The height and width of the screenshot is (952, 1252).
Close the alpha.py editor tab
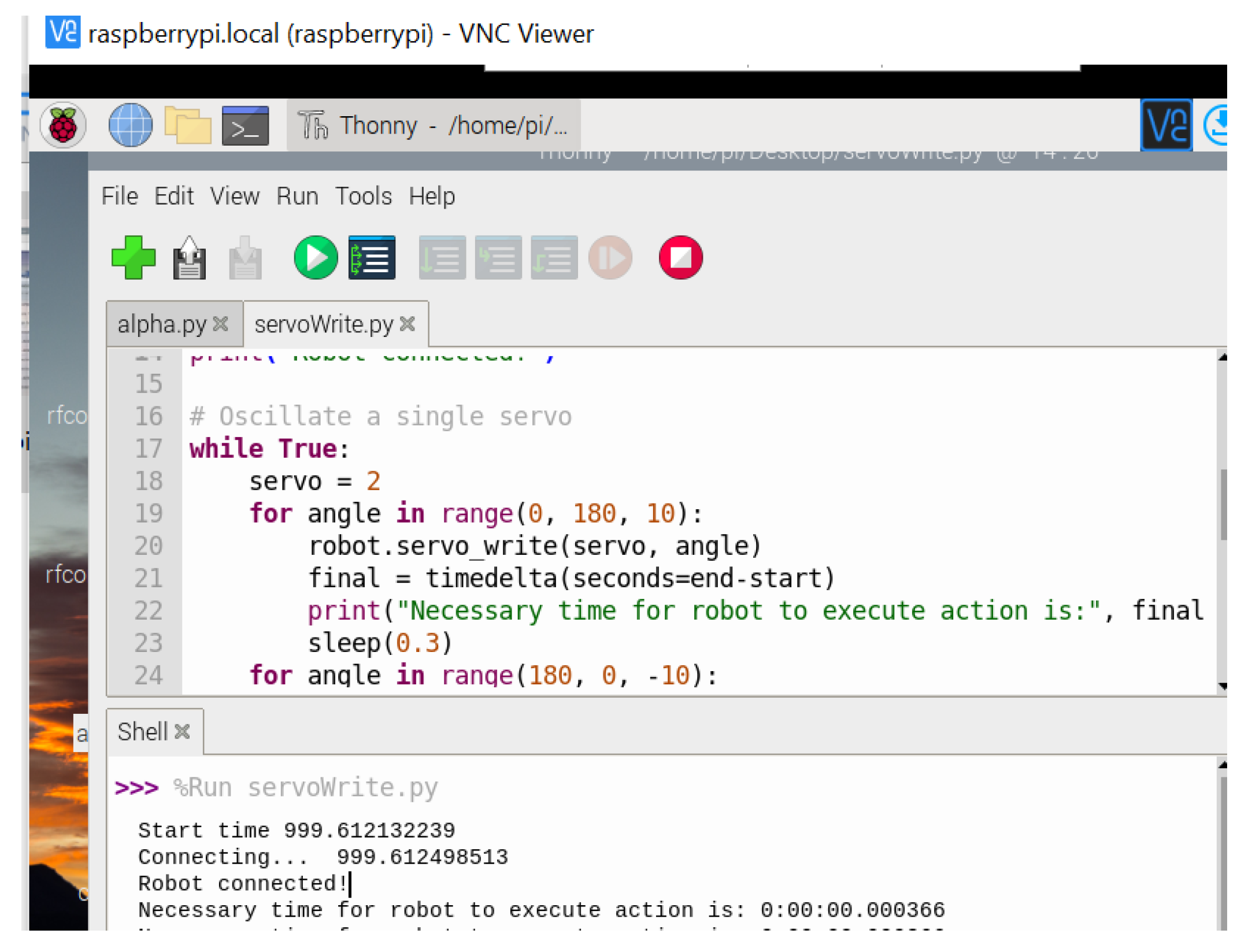220,324
